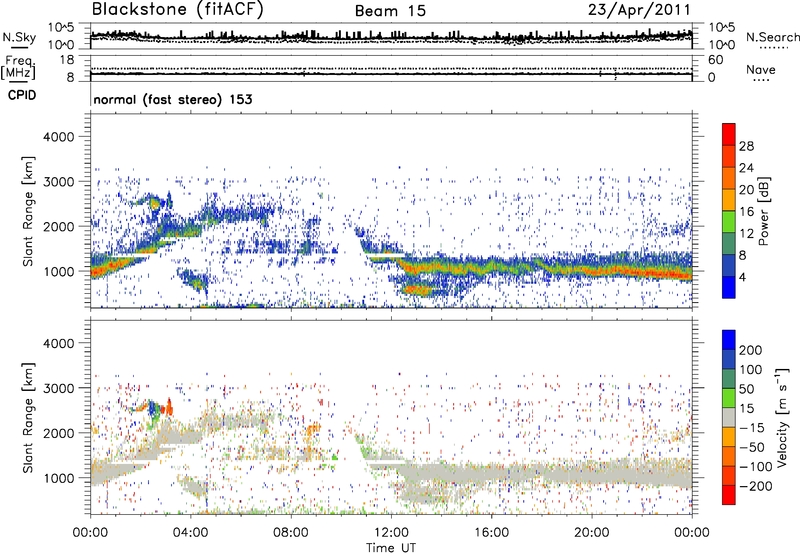
Task: Click the "Velocity [m s-1]" color bar title
Action: click(783, 417)
